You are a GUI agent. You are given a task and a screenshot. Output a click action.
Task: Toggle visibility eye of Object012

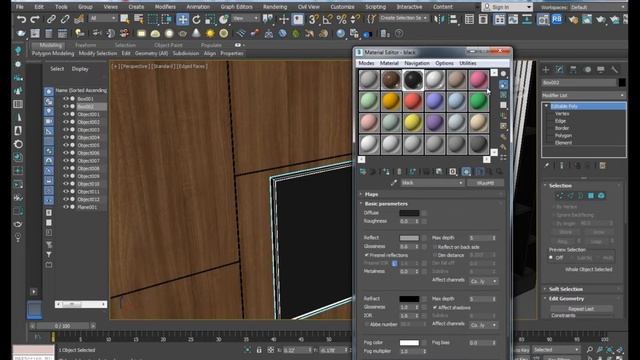click(x=65, y=199)
